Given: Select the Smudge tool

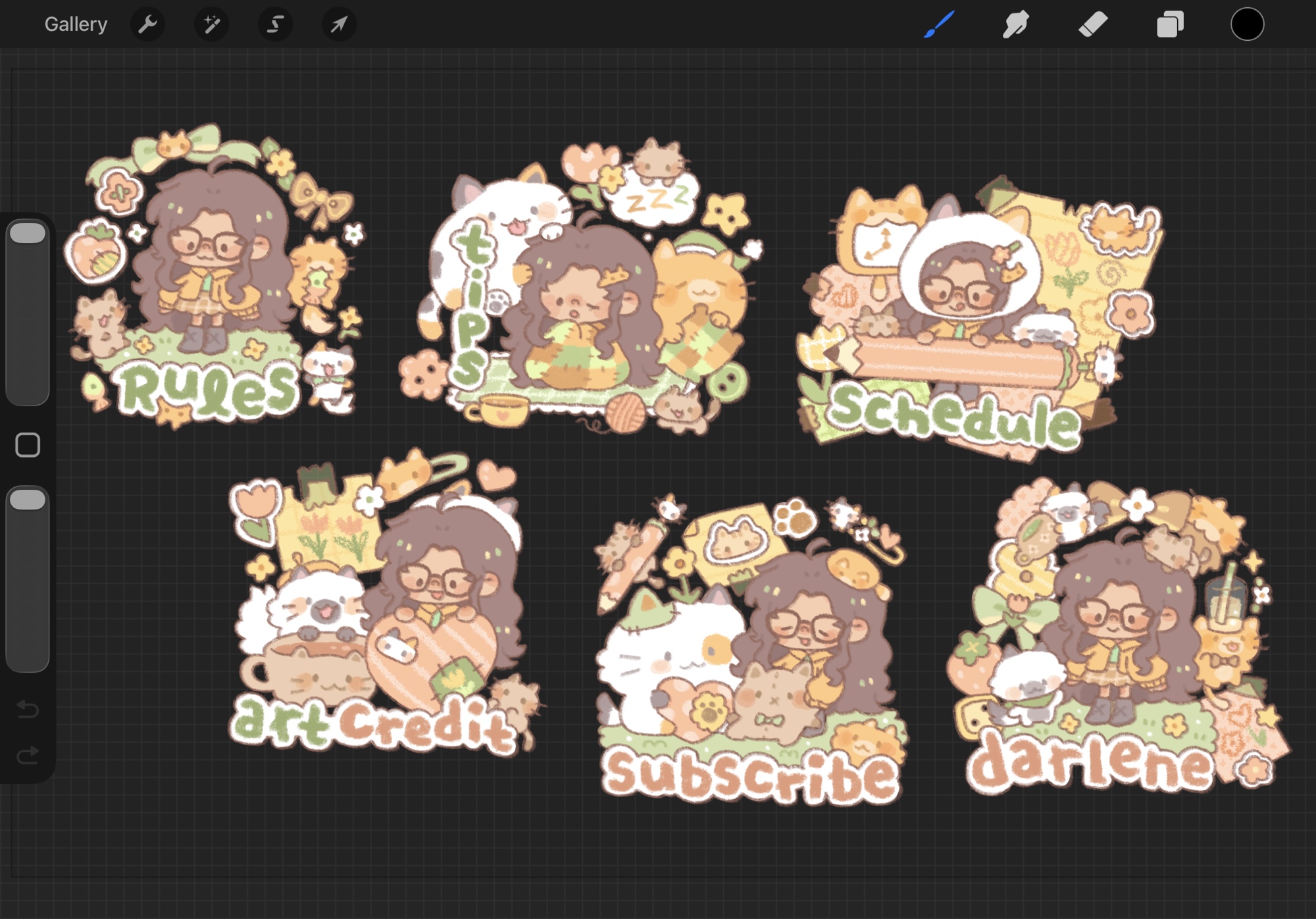Looking at the screenshot, I should (1015, 25).
